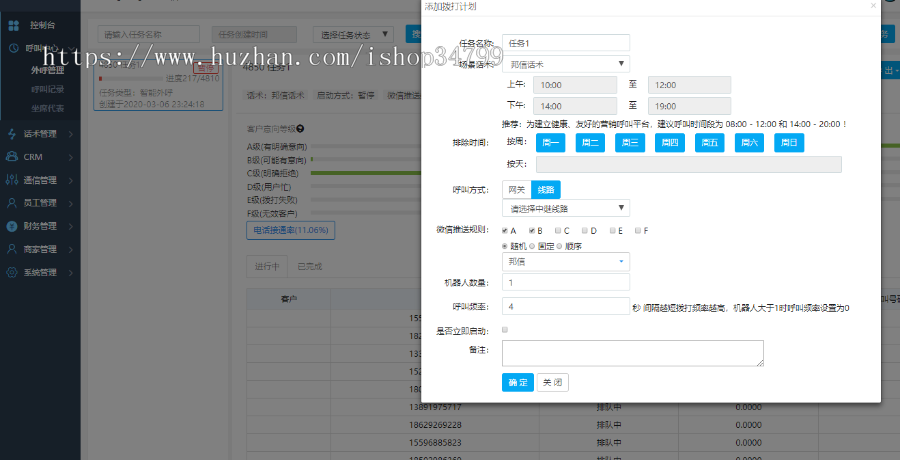This screenshot has height=460, width=900.
Task: Check the A WeChat push rule checkbox
Action: click(x=505, y=231)
